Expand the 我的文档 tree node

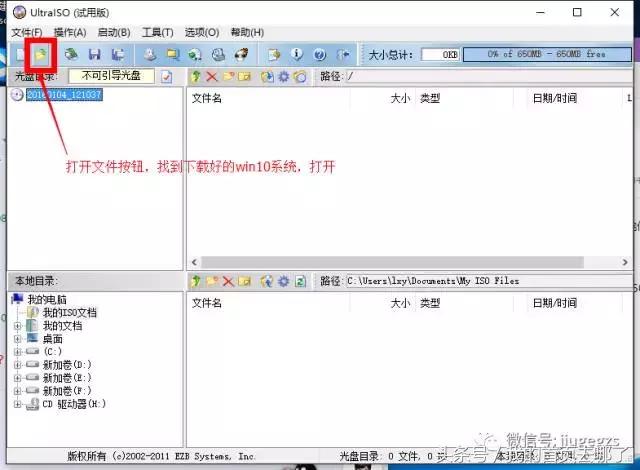click(18, 326)
